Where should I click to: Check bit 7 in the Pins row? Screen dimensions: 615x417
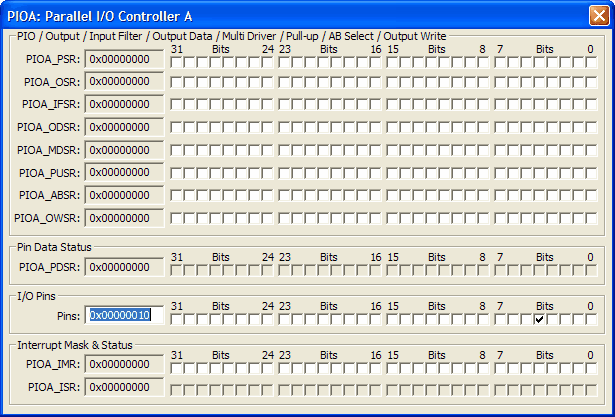500,319
